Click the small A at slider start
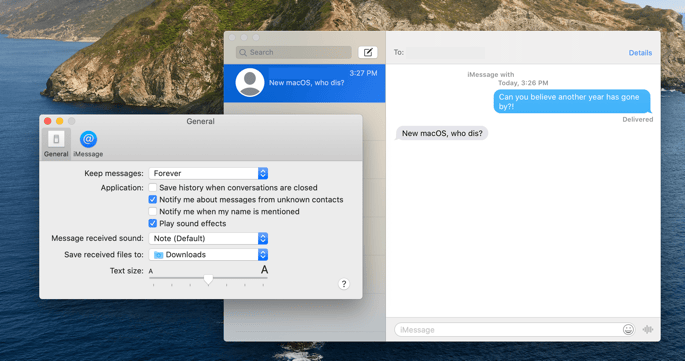The image size is (685, 361). click(x=151, y=271)
